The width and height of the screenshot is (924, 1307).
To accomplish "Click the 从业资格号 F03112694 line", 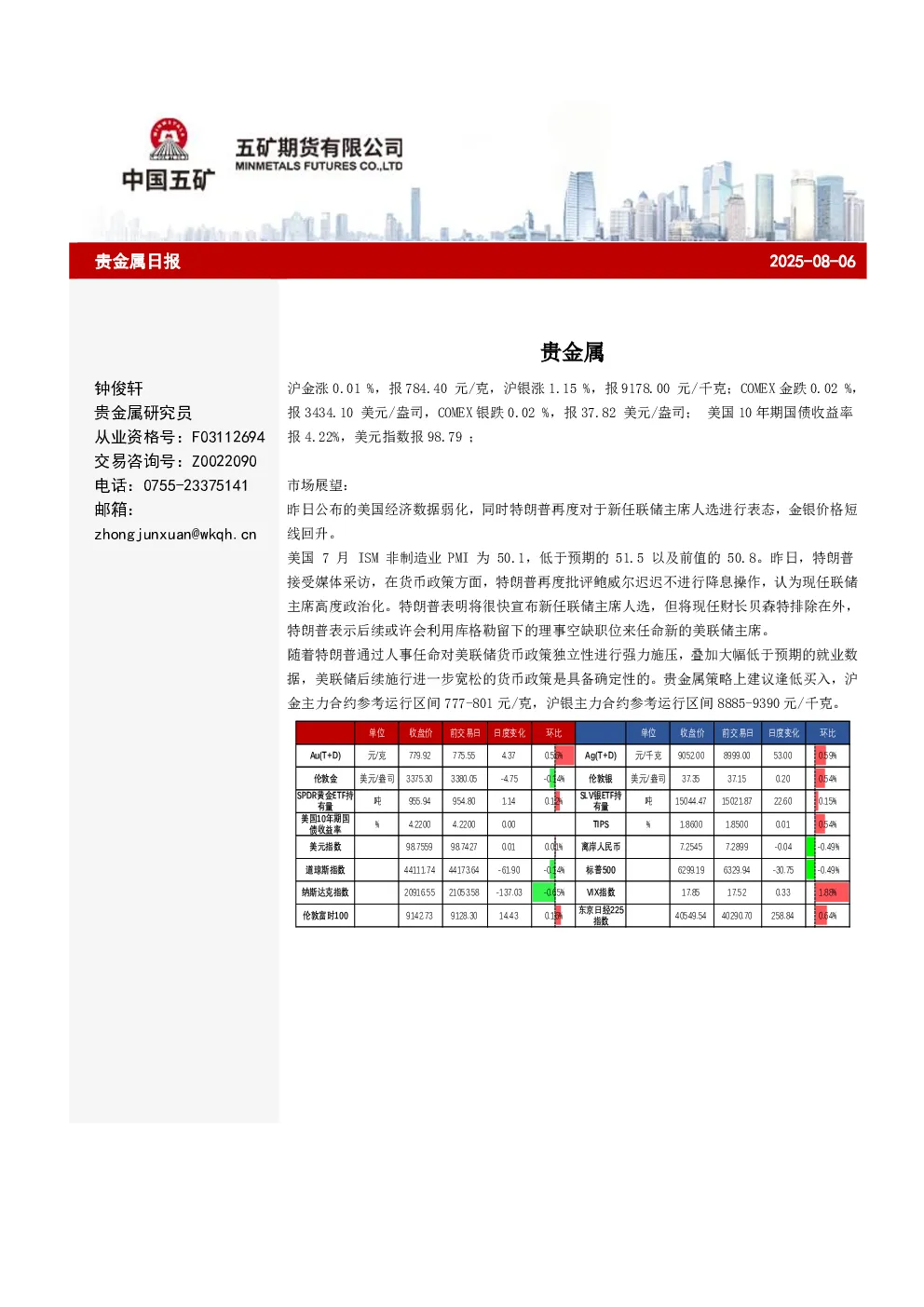I will tap(180, 437).
